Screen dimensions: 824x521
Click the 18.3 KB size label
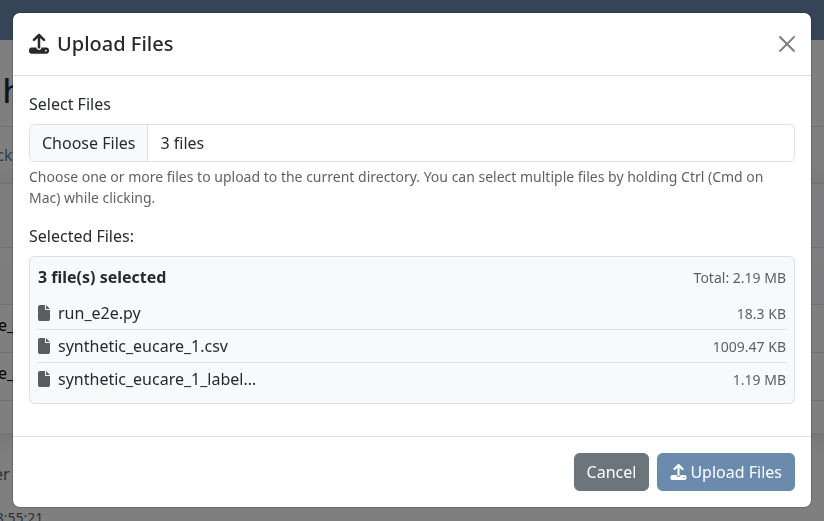(x=761, y=314)
